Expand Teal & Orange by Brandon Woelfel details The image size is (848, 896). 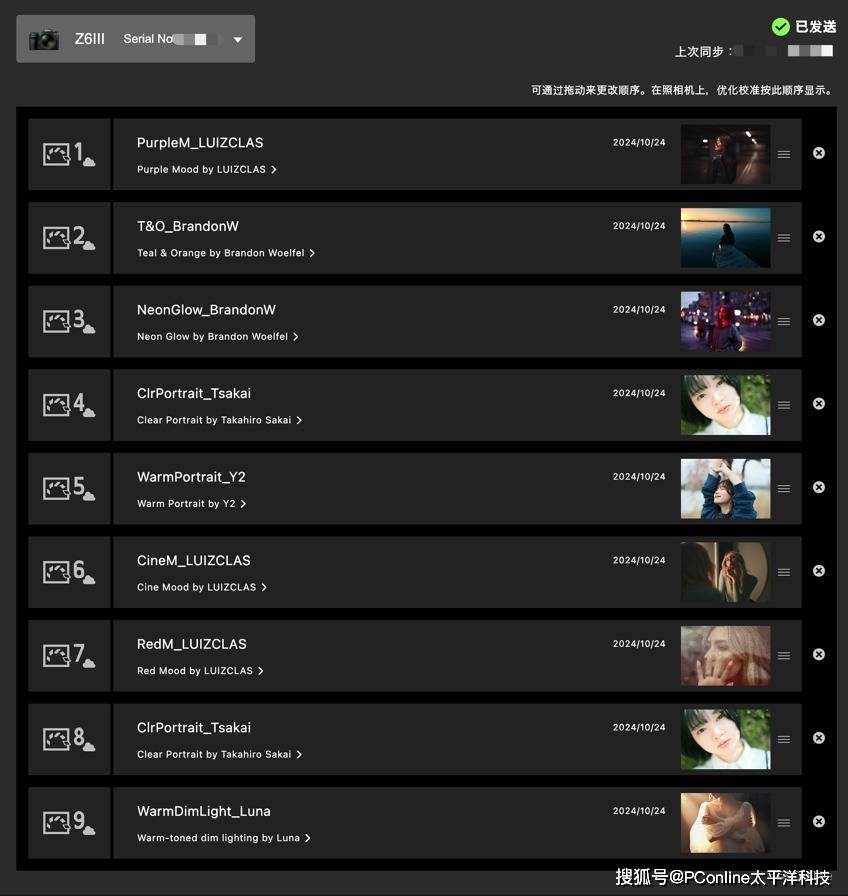[x=226, y=253]
